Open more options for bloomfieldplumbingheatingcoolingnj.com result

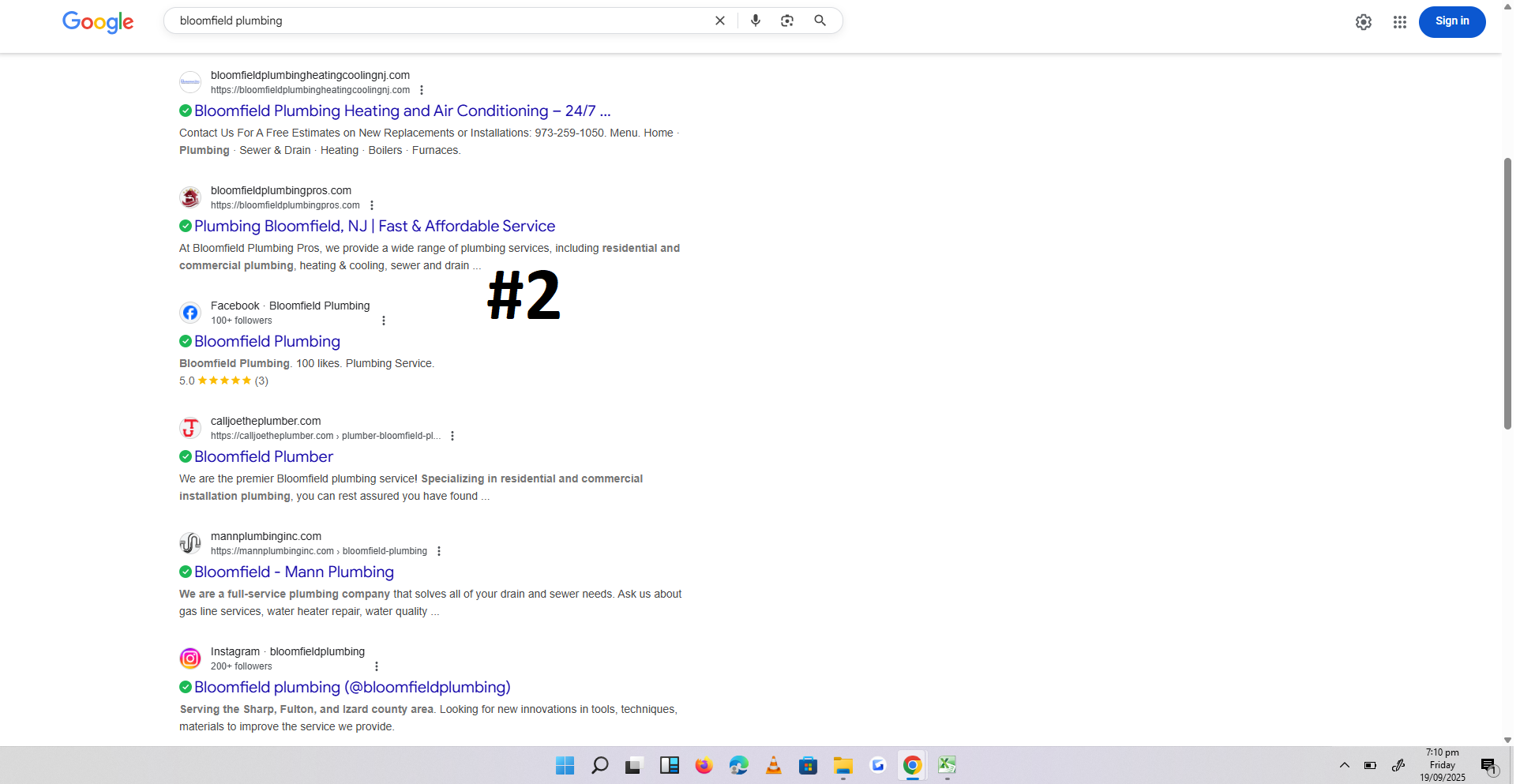[x=422, y=90]
